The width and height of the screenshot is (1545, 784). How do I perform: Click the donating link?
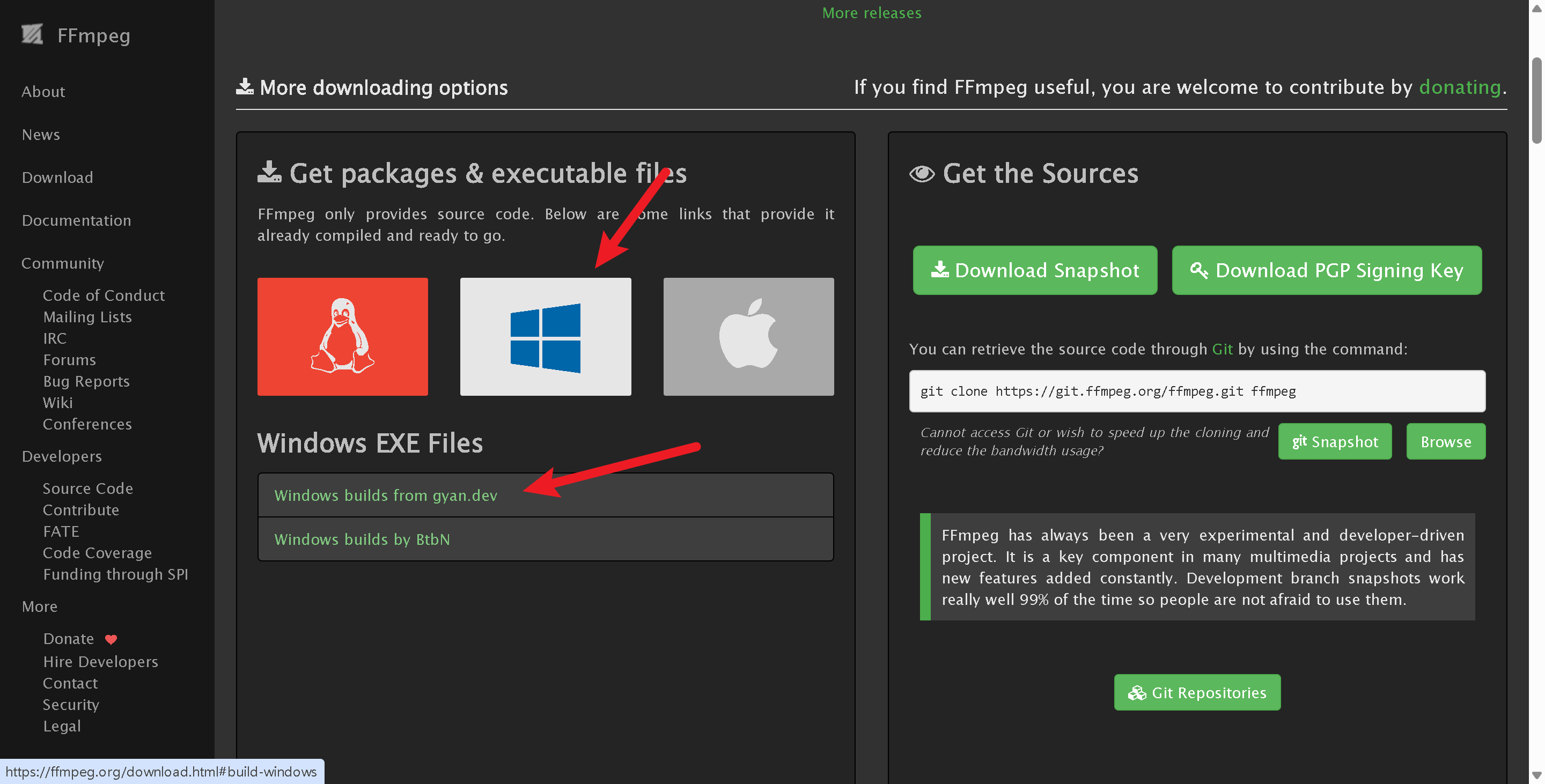1459,87
